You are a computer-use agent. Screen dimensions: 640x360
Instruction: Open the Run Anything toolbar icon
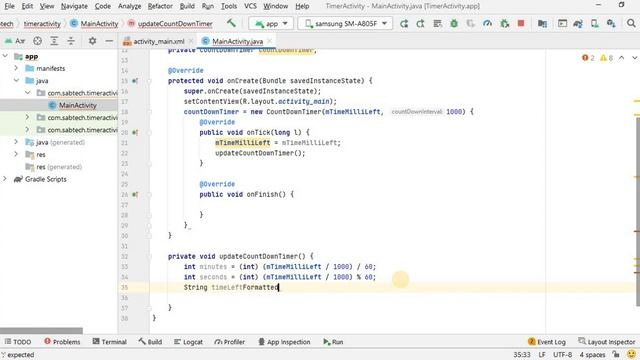[562, 24]
